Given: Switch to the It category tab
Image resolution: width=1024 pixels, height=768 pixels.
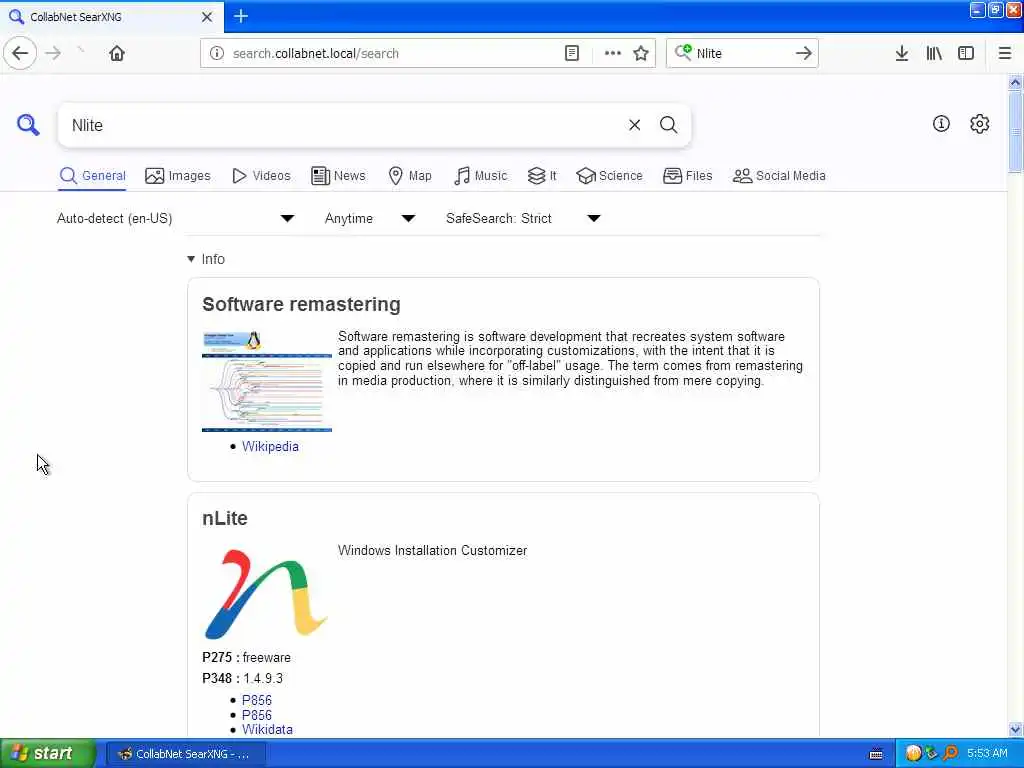Looking at the screenshot, I should coord(542,176).
